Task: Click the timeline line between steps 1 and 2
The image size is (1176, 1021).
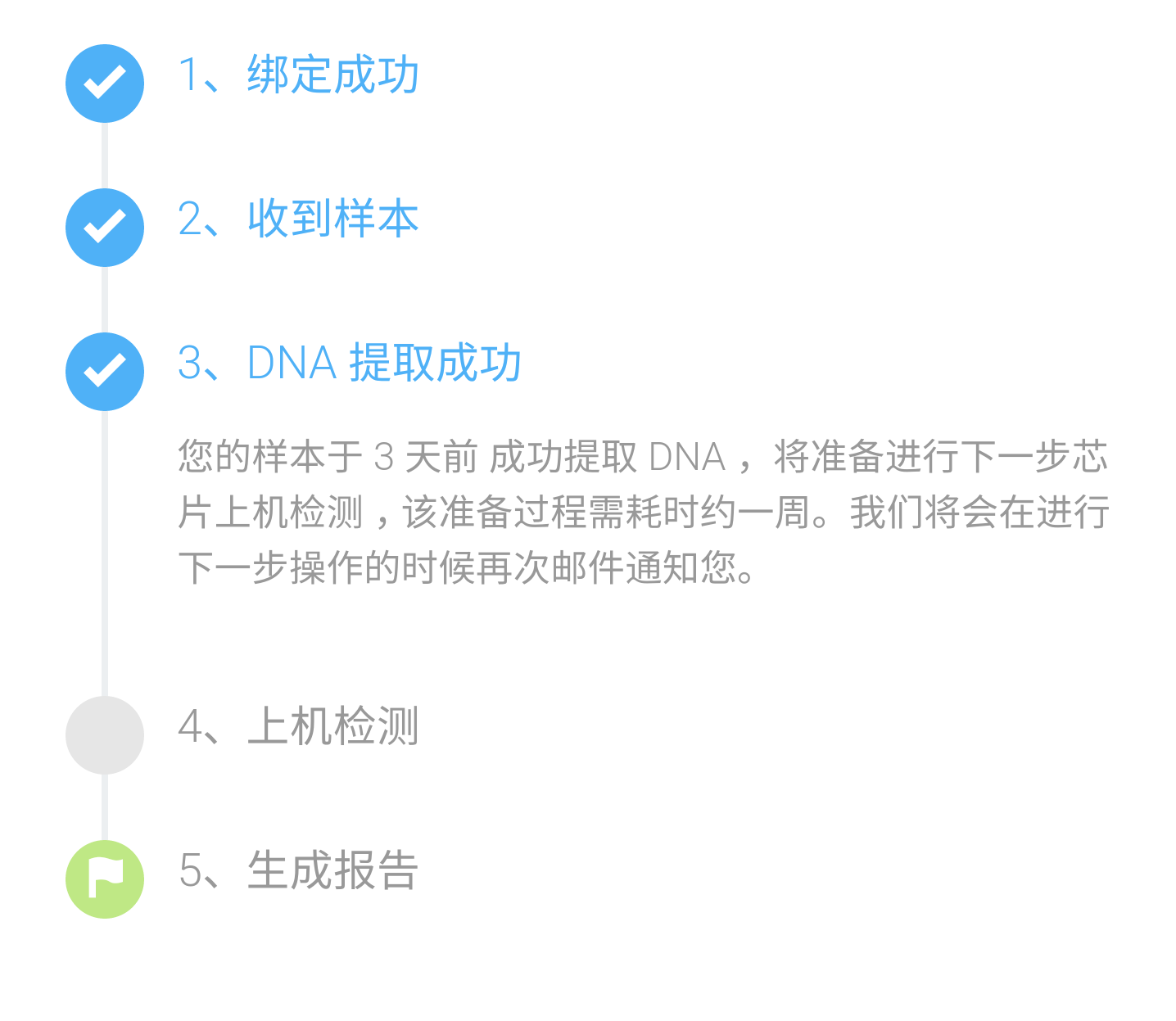Action: pos(105,156)
